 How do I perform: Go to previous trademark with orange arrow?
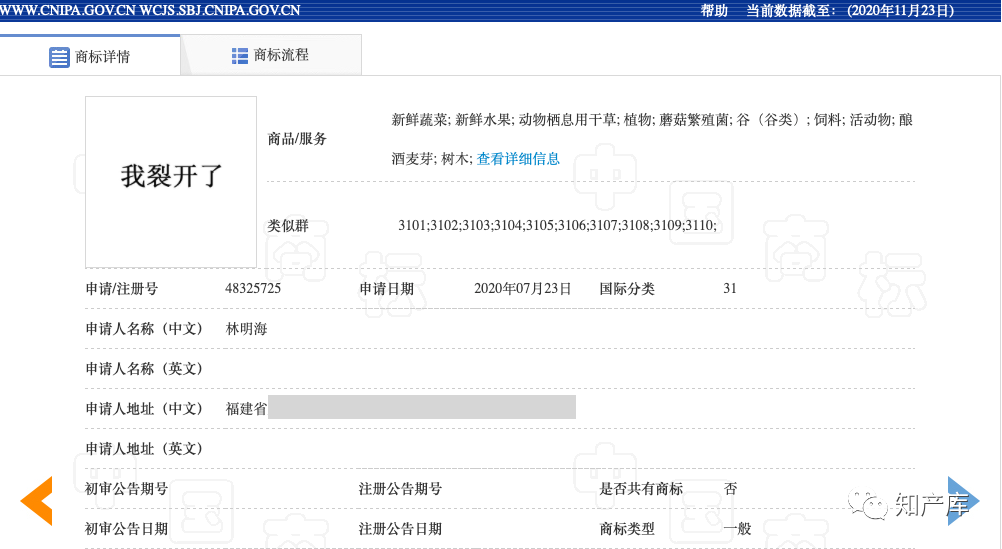pos(36,501)
